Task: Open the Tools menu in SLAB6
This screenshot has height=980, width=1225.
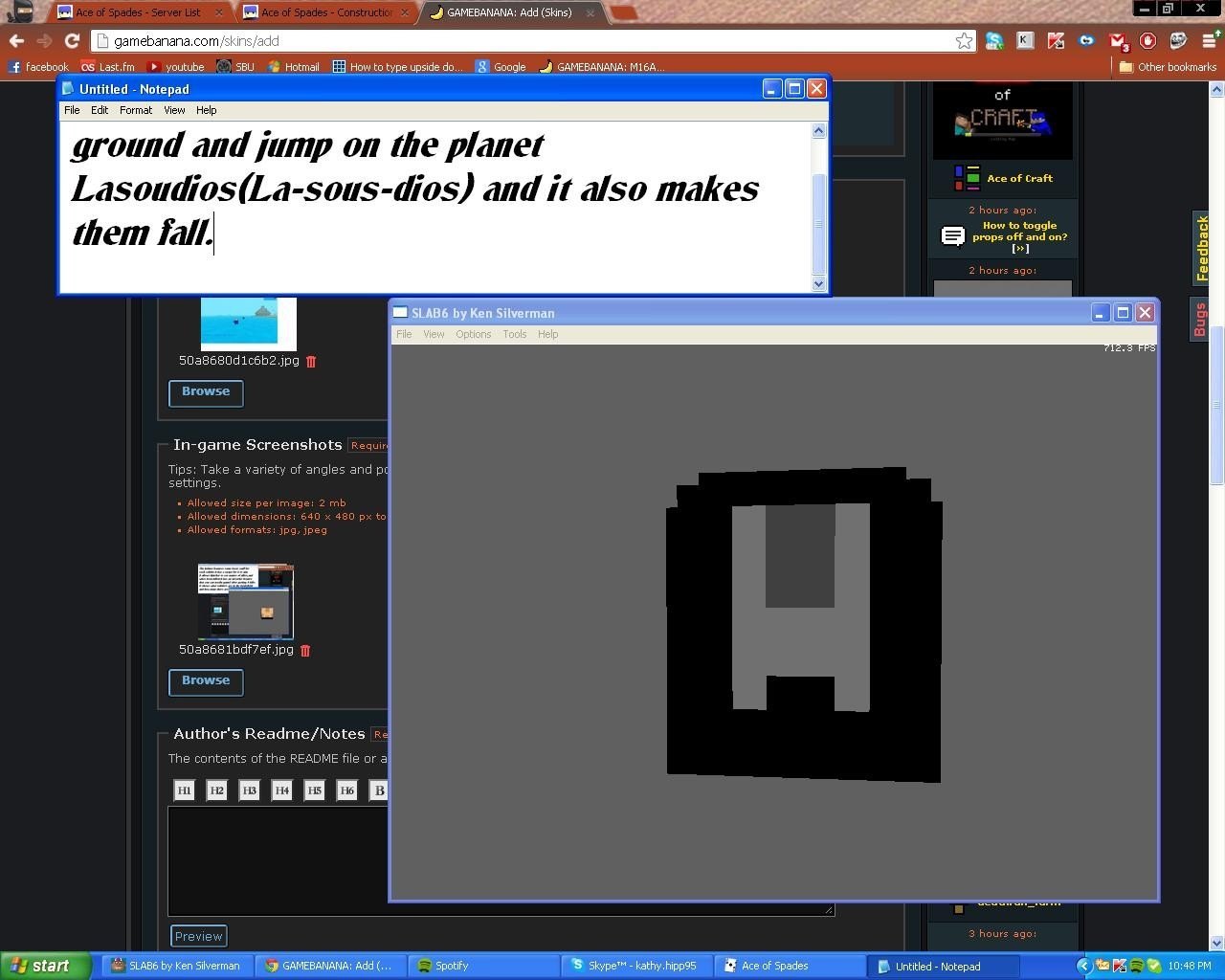Action: point(514,334)
